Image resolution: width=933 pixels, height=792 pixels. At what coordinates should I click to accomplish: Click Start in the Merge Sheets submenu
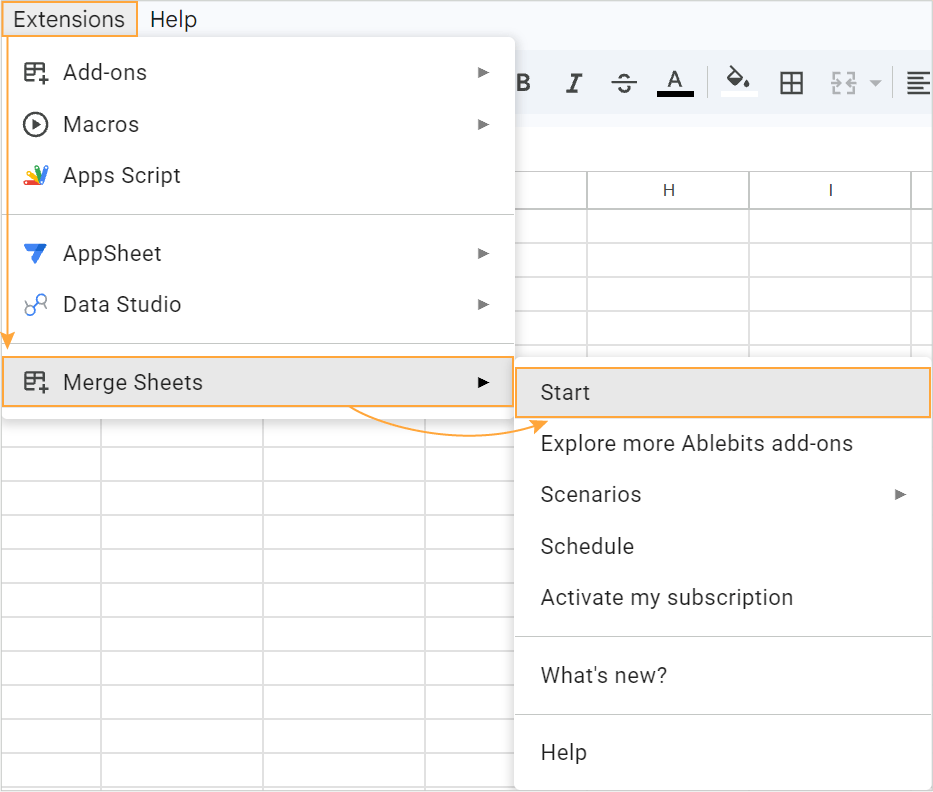point(722,393)
